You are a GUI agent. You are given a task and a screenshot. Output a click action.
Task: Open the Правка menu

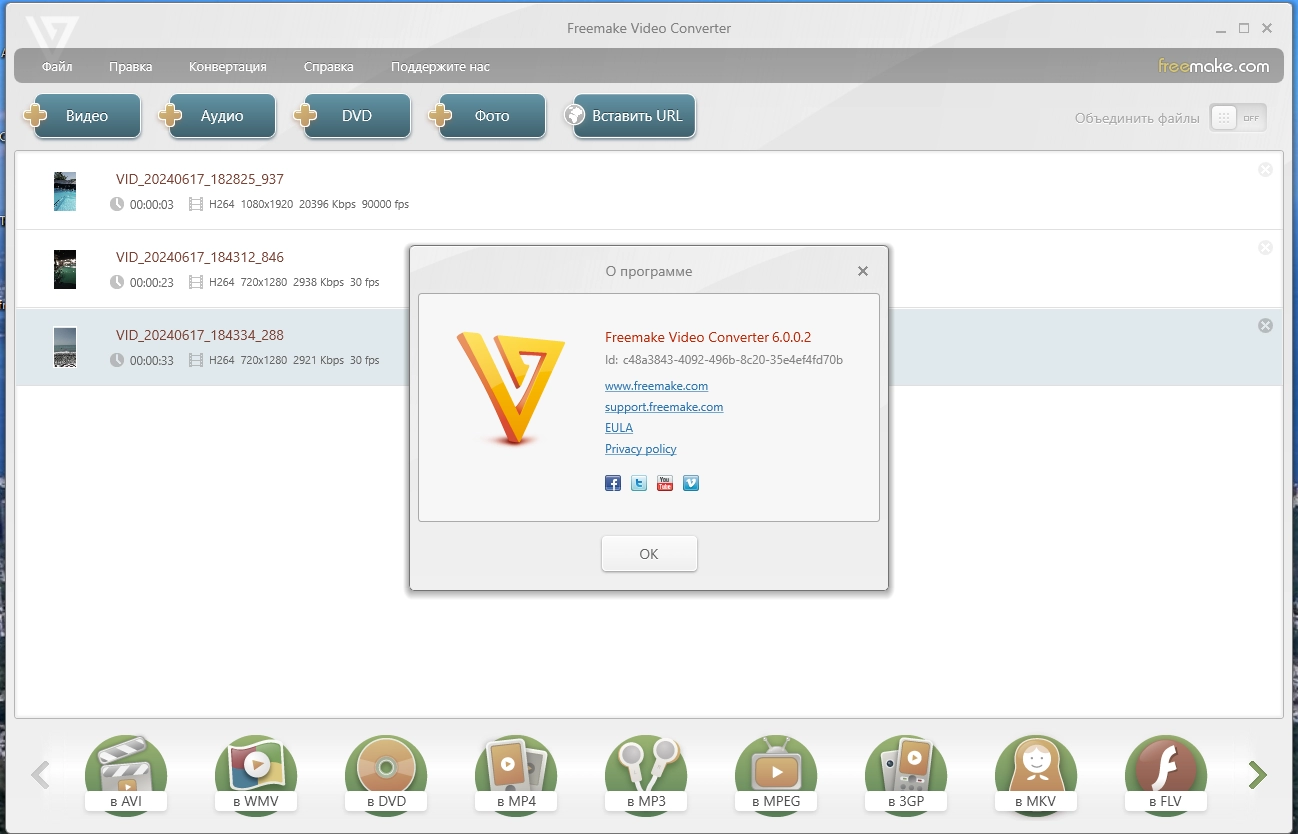(x=131, y=67)
